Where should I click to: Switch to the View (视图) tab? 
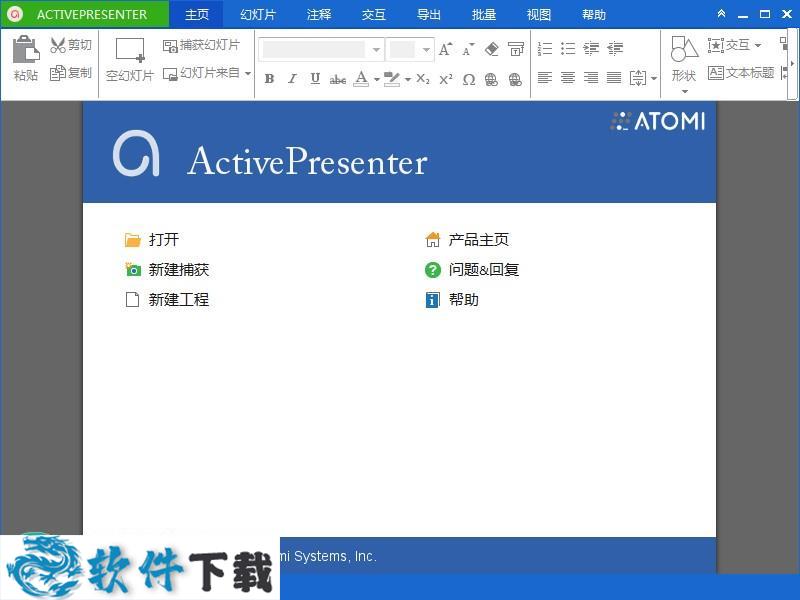[x=539, y=14]
